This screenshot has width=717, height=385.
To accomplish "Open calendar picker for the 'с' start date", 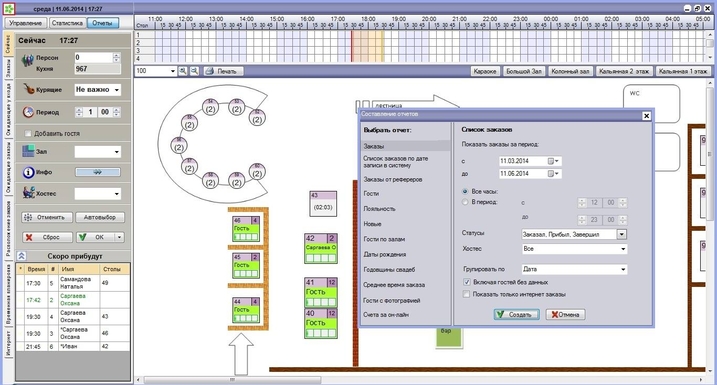I will click(x=553, y=161).
